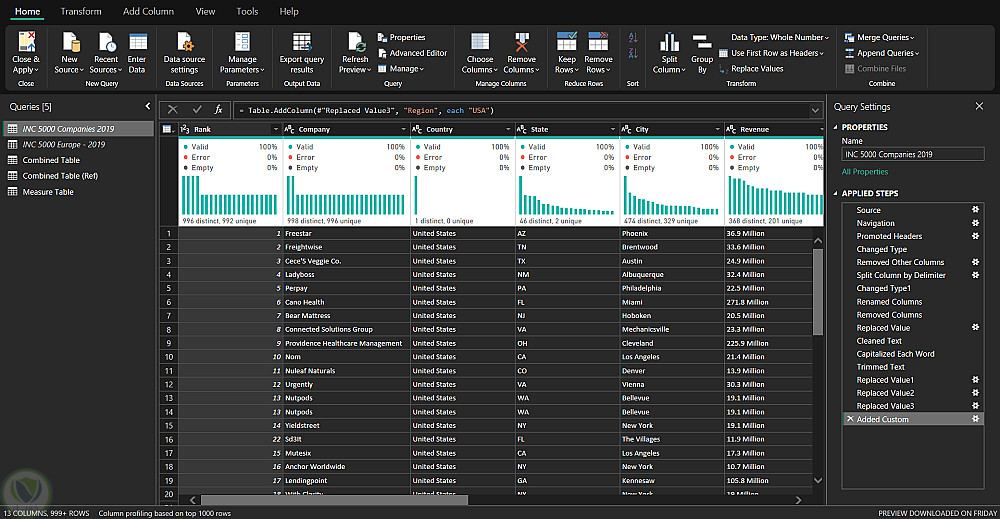Click the query Name input field
The height and width of the screenshot is (519, 1000).
point(912,154)
